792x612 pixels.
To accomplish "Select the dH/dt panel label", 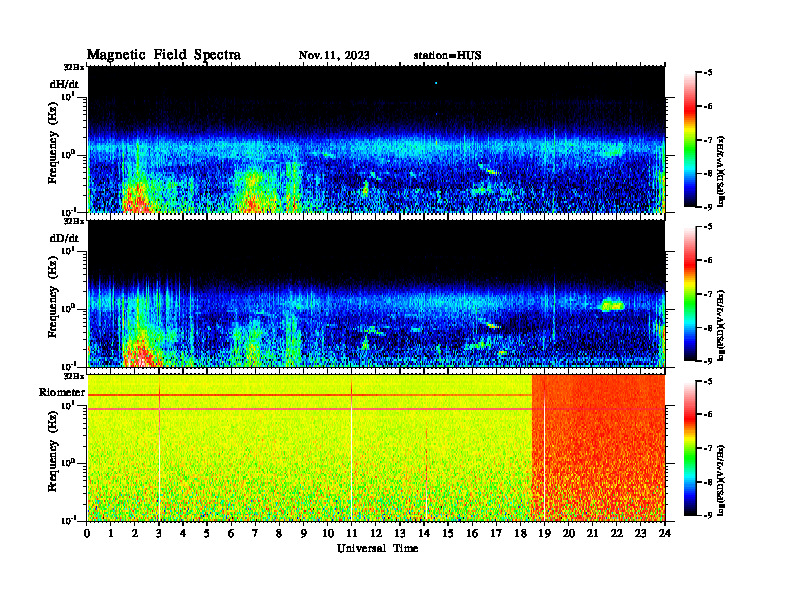I will pos(64,84).
